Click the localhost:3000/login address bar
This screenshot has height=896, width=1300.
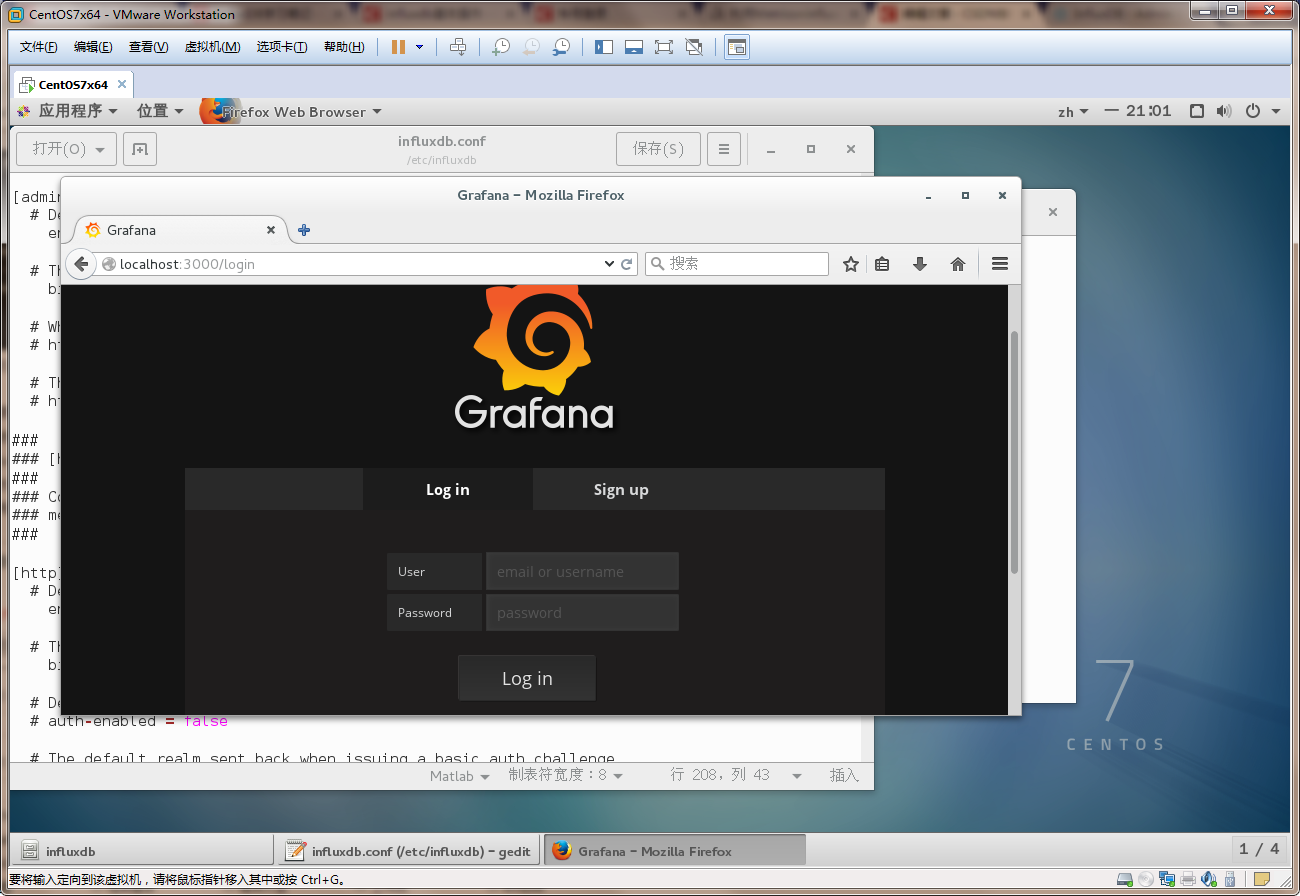coord(350,264)
